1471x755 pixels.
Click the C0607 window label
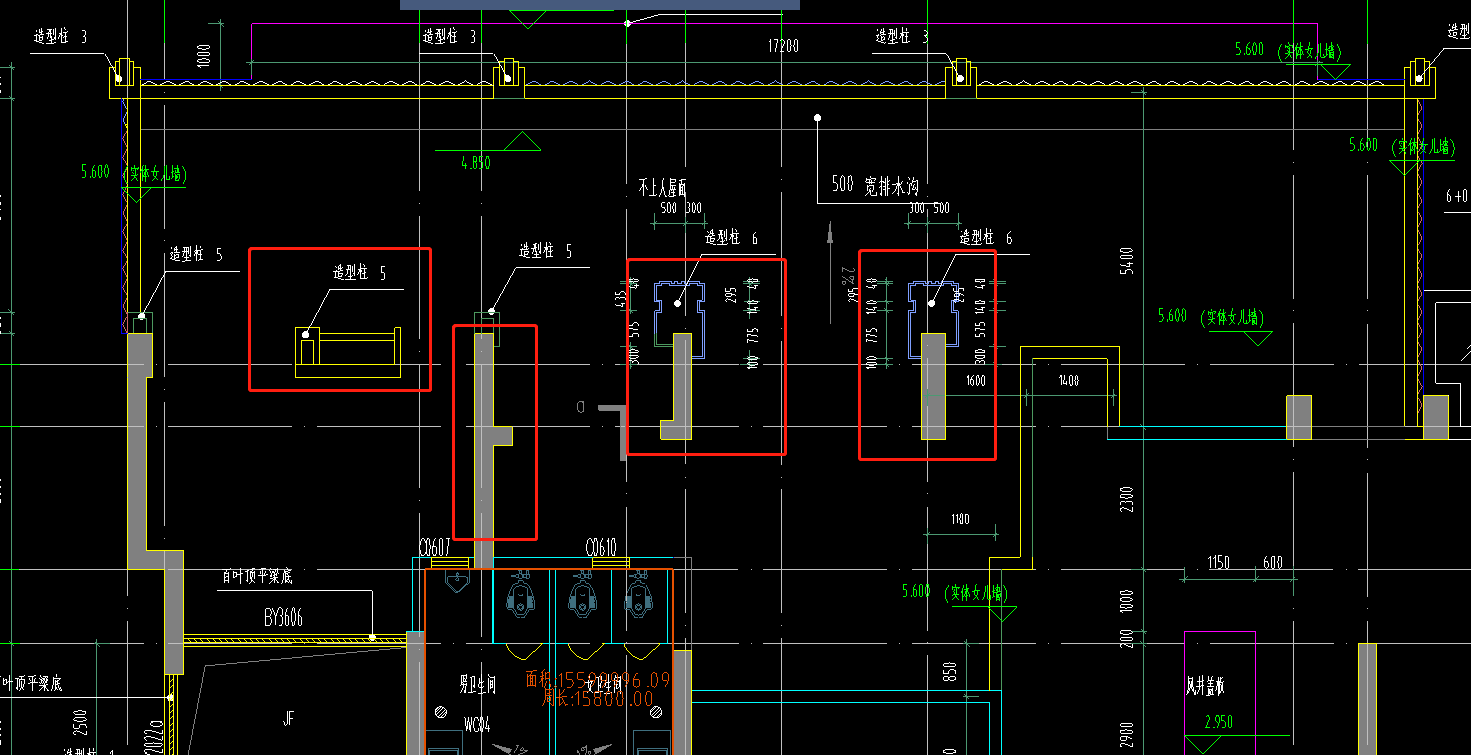[434, 548]
